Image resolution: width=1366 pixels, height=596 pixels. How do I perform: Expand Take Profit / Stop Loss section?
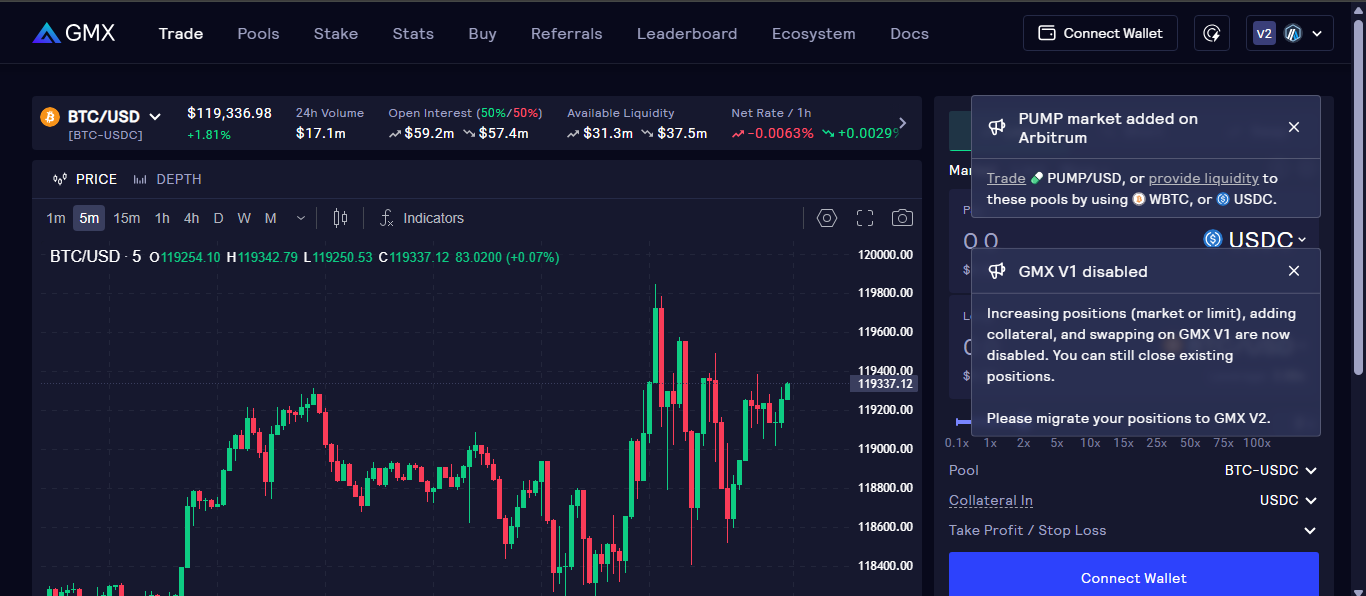click(1310, 530)
